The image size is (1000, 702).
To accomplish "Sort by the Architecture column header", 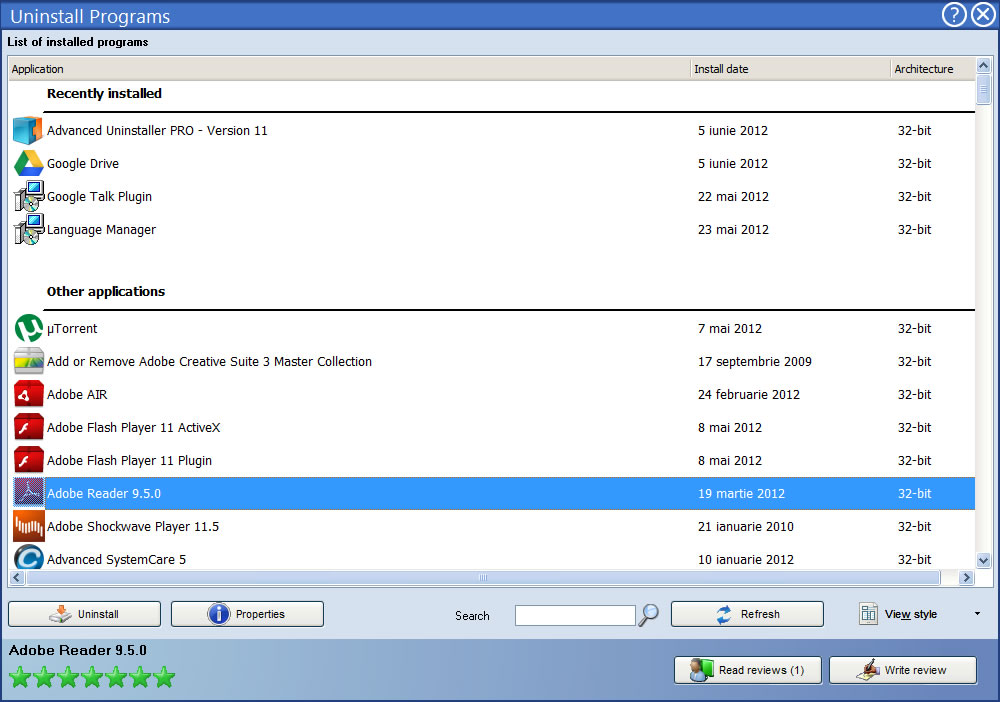I will (x=932, y=69).
